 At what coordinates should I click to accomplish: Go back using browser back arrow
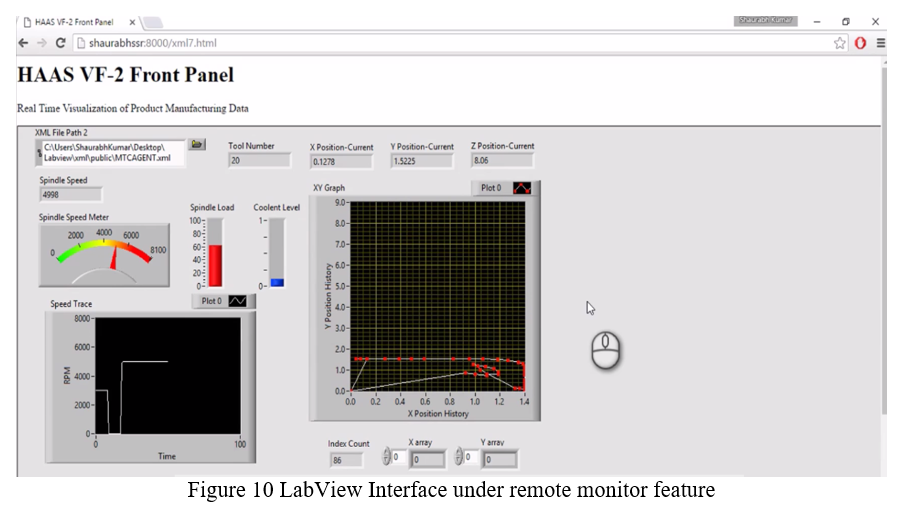tap(23, 43)
